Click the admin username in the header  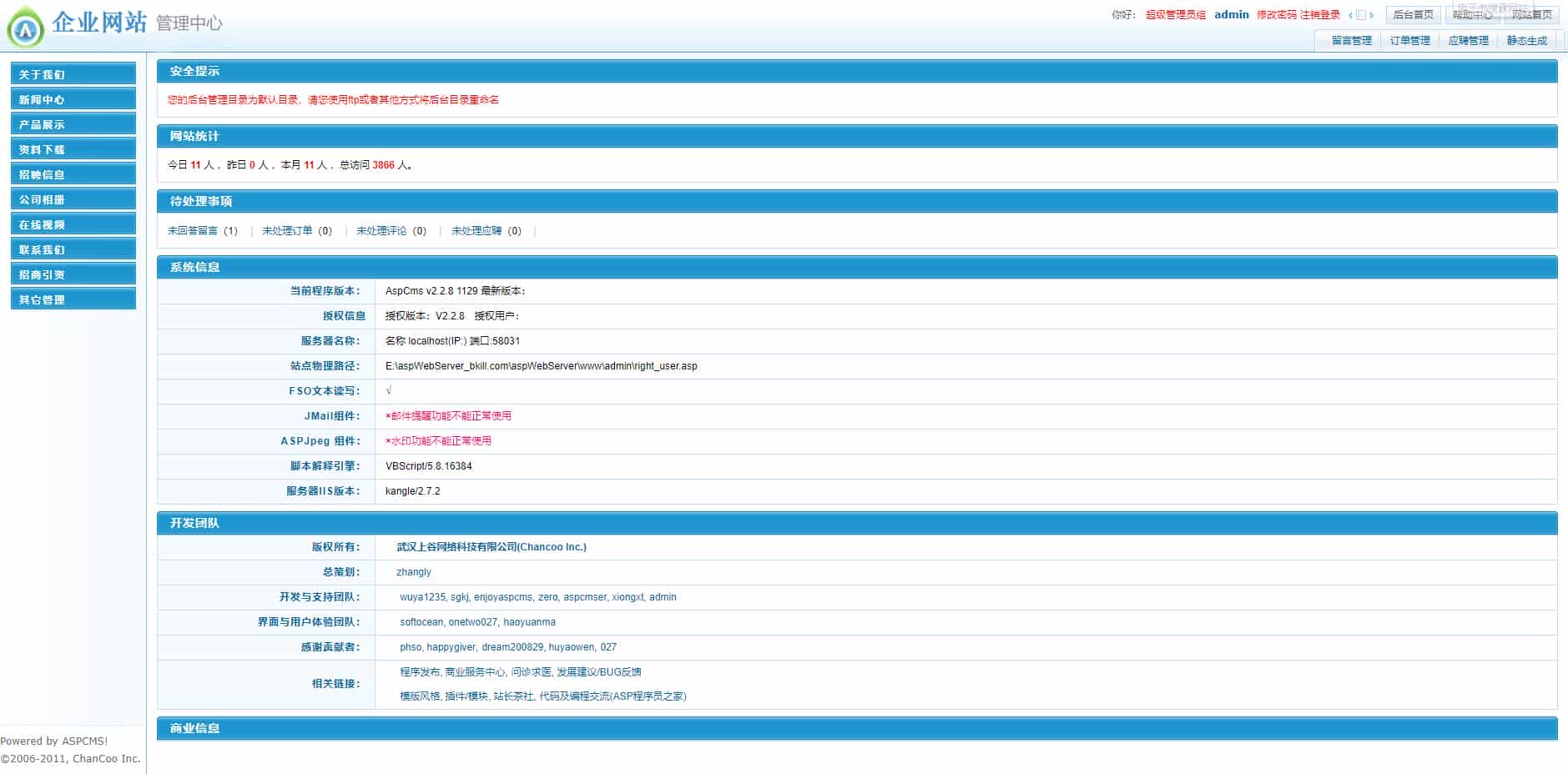tap(1232, 15)
